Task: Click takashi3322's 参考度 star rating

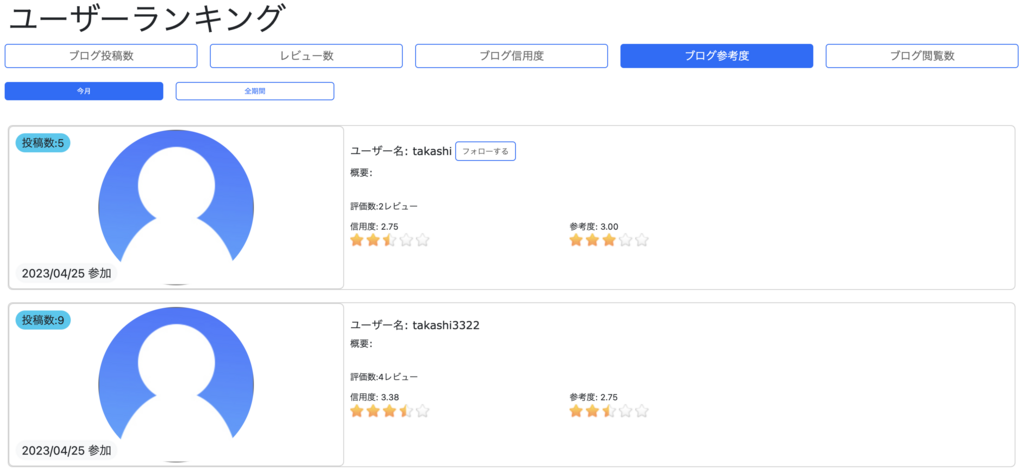Action: 608,411
